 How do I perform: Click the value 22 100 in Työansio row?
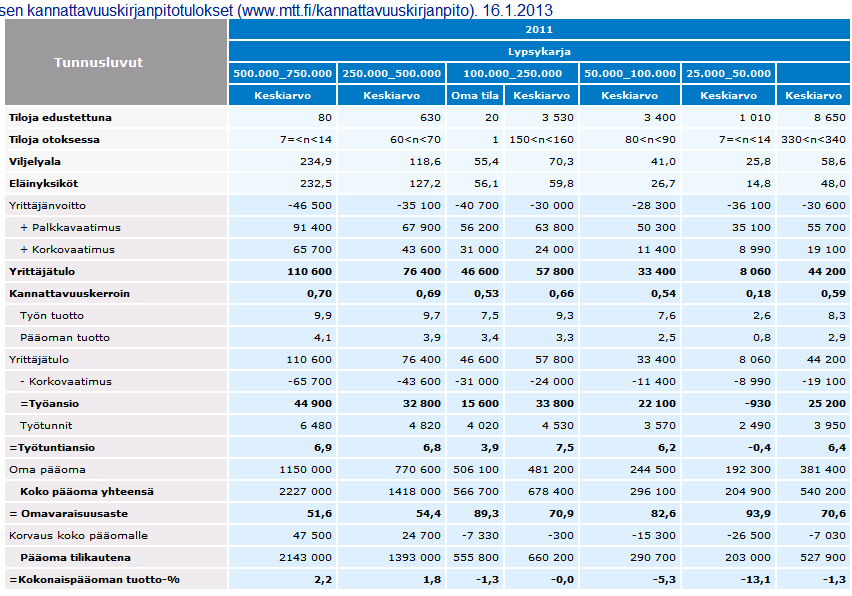(x=656, y=404)
